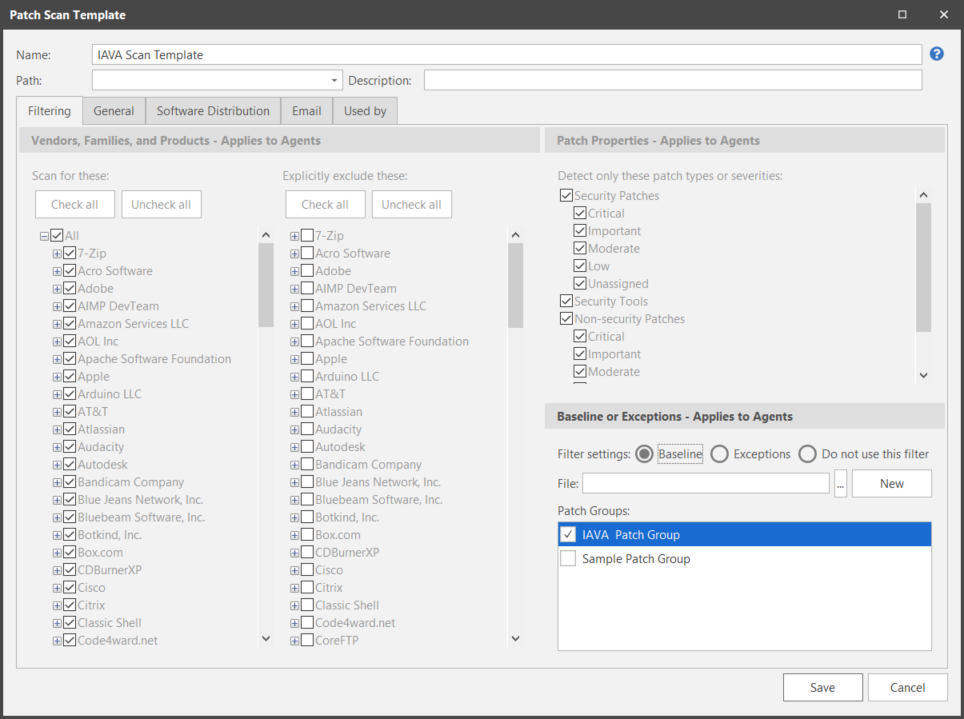Expand Autodesk node in the exclude tree
This screenshot has width=964, height=719.
click(x=294, y=447)
